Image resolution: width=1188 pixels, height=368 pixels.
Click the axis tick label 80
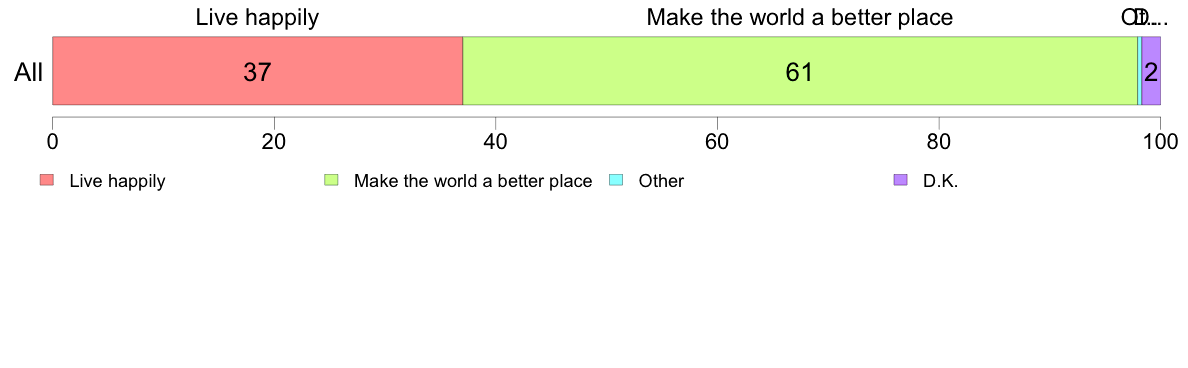pos(939,141)
